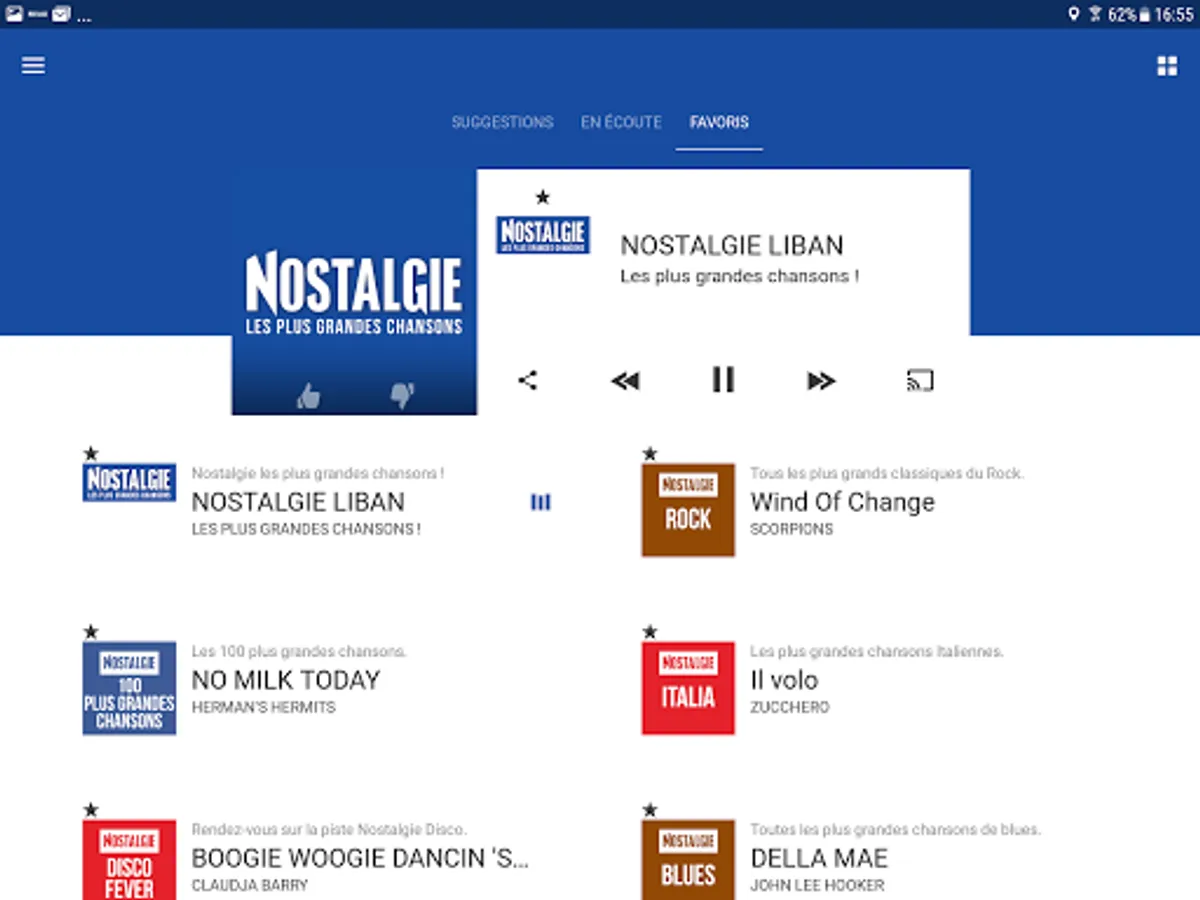This screenshot has height=900, width=1200.
Task: Tap 'Les plus grandes chansons !' subtitle in player
Action: pyautogui.click(x=740, y=276)
